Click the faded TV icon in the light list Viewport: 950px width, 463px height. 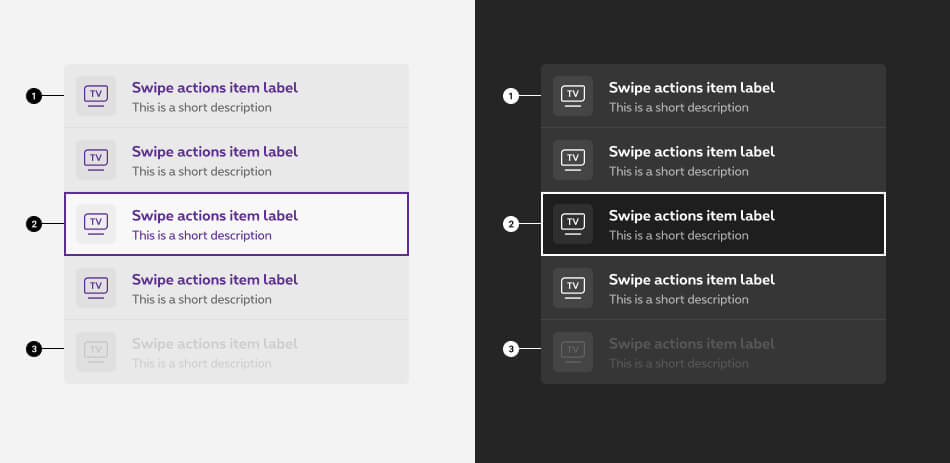(x=96, y=352)
